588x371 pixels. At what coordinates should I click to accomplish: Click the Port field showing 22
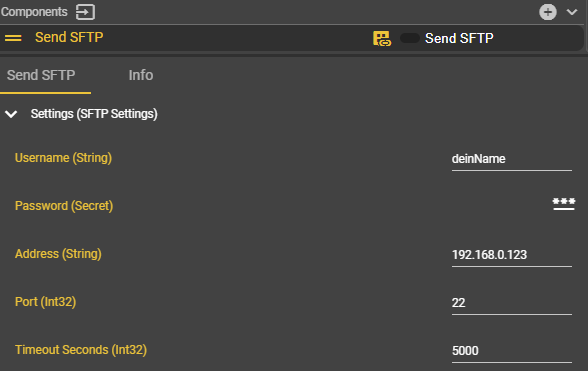coord(512,304)
